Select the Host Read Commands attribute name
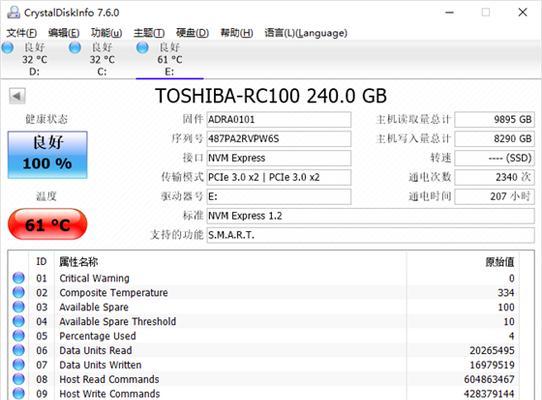 pyautogui.click(x=109, y=379)
